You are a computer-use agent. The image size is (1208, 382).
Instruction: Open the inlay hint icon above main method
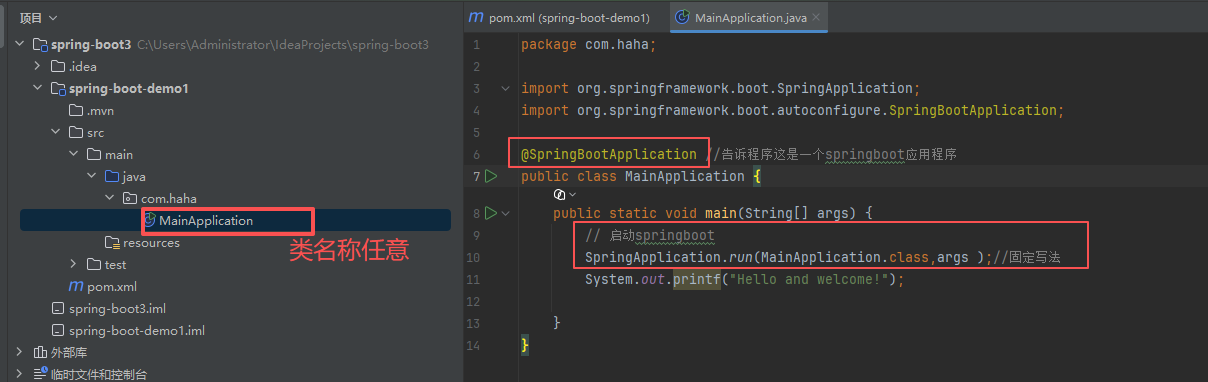pos(560,195)
